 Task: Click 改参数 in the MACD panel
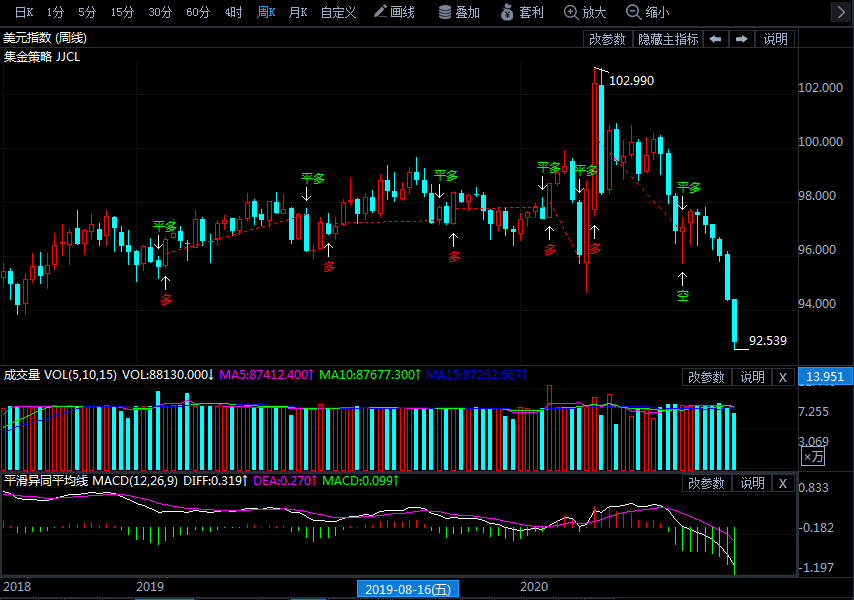point(706,483)
